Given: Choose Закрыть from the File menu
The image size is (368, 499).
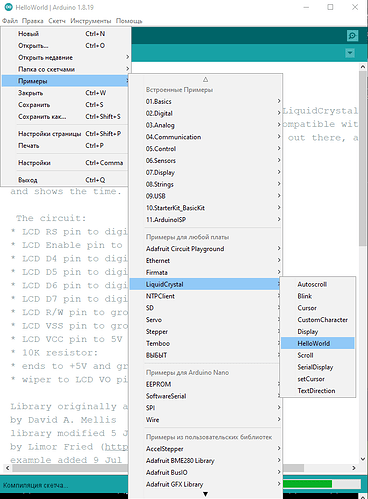Looking at the screenshot, I should click(65, 93).
